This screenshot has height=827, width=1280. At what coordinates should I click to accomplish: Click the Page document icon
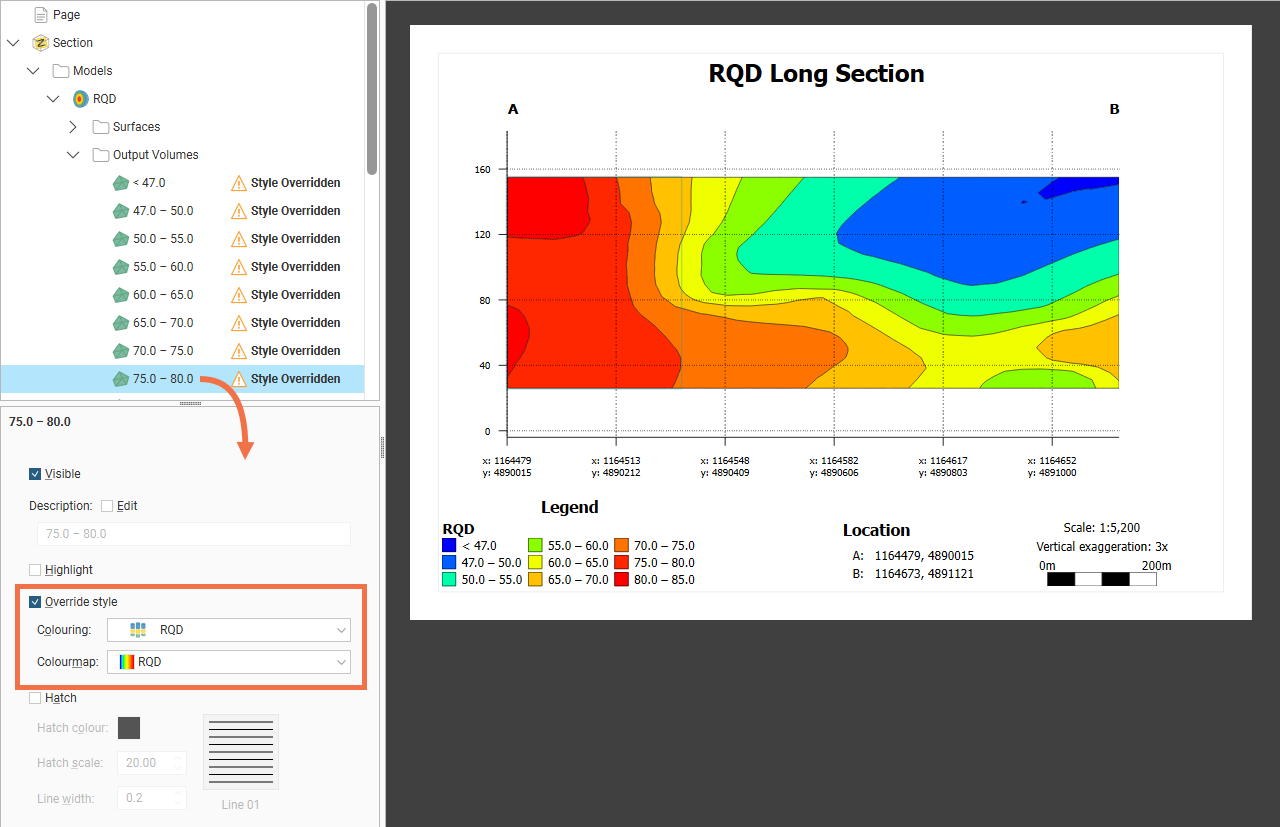[x=41, y=15]
